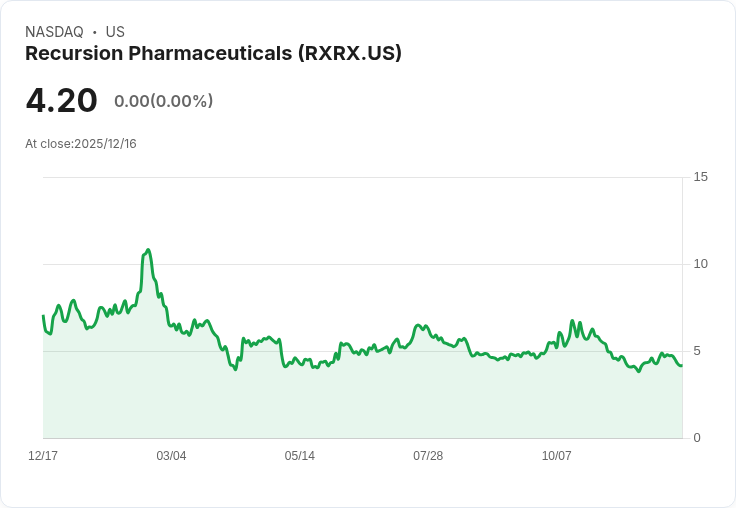Click the NASDAQ exchange label
The width and height of the screenshot is (736, 508).
point(54,32)
